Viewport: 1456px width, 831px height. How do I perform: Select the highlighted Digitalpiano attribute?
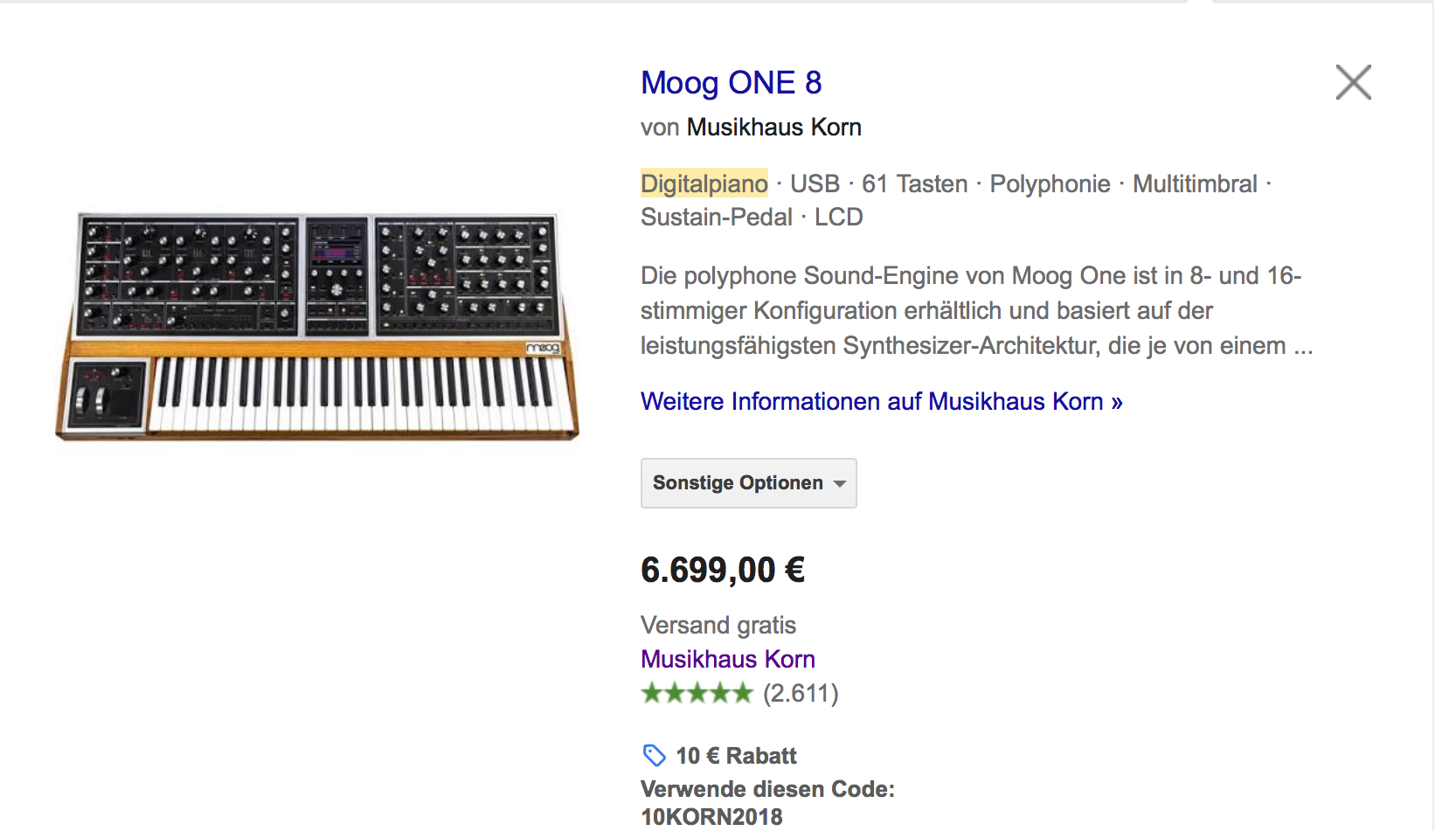(704, 184)
